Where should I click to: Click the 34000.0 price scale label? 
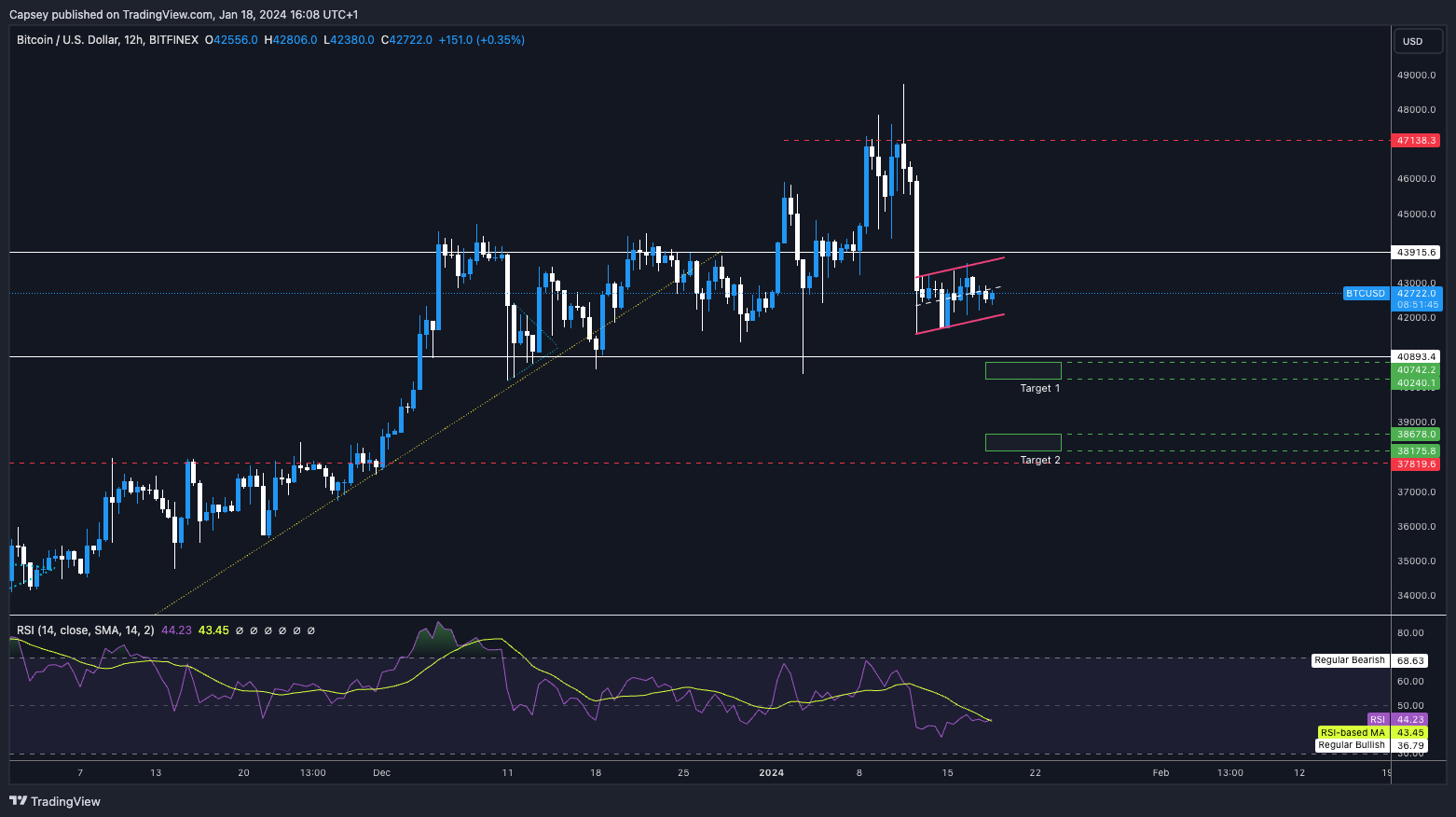(x=1416, y=595)
